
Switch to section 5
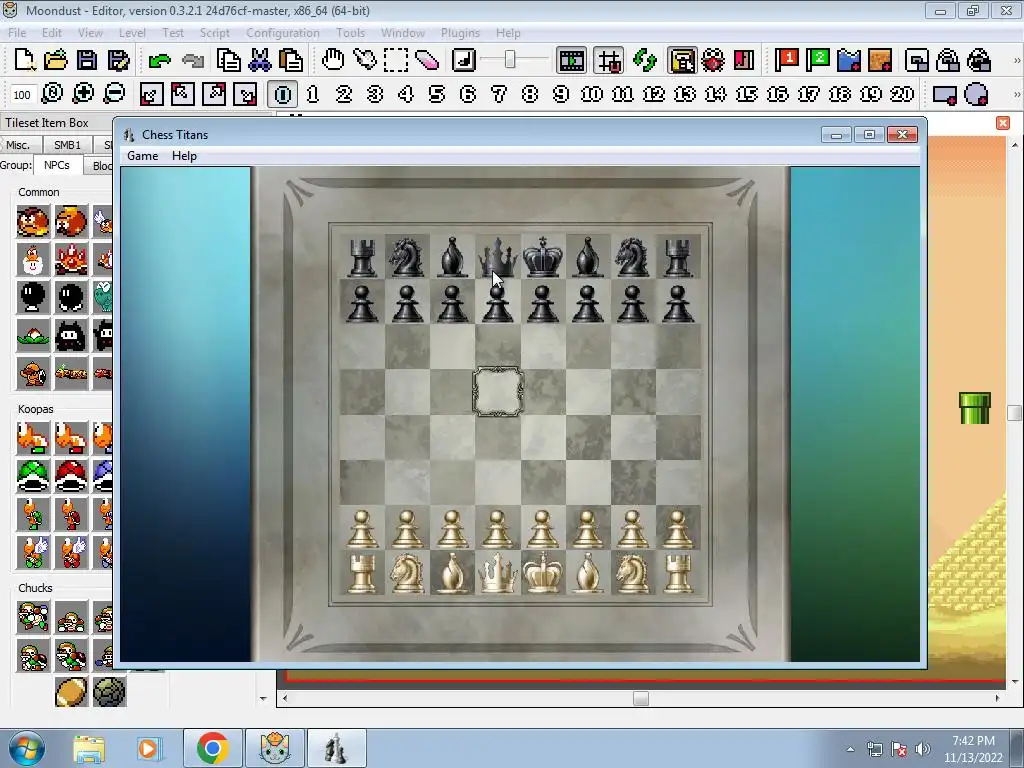(x=437, y=94)
